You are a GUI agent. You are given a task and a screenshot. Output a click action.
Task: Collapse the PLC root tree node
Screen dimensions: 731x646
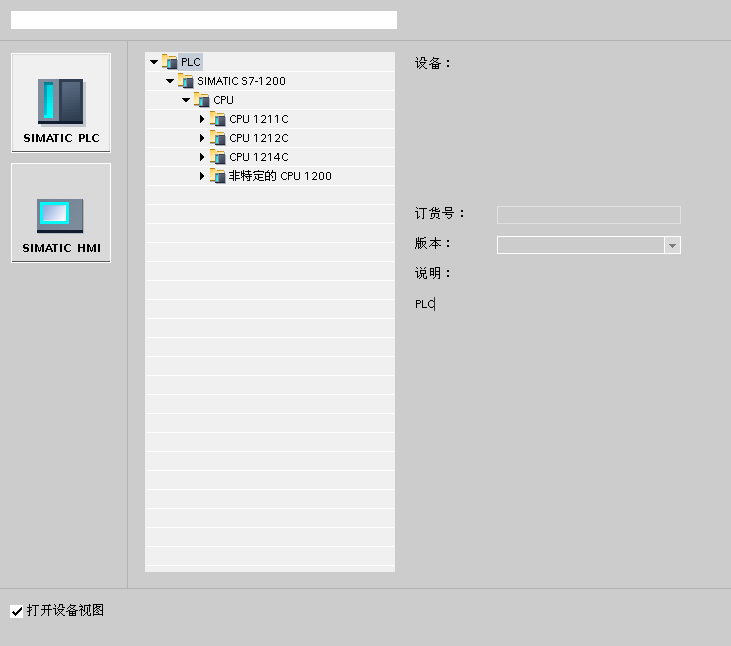tap(154, 62)
